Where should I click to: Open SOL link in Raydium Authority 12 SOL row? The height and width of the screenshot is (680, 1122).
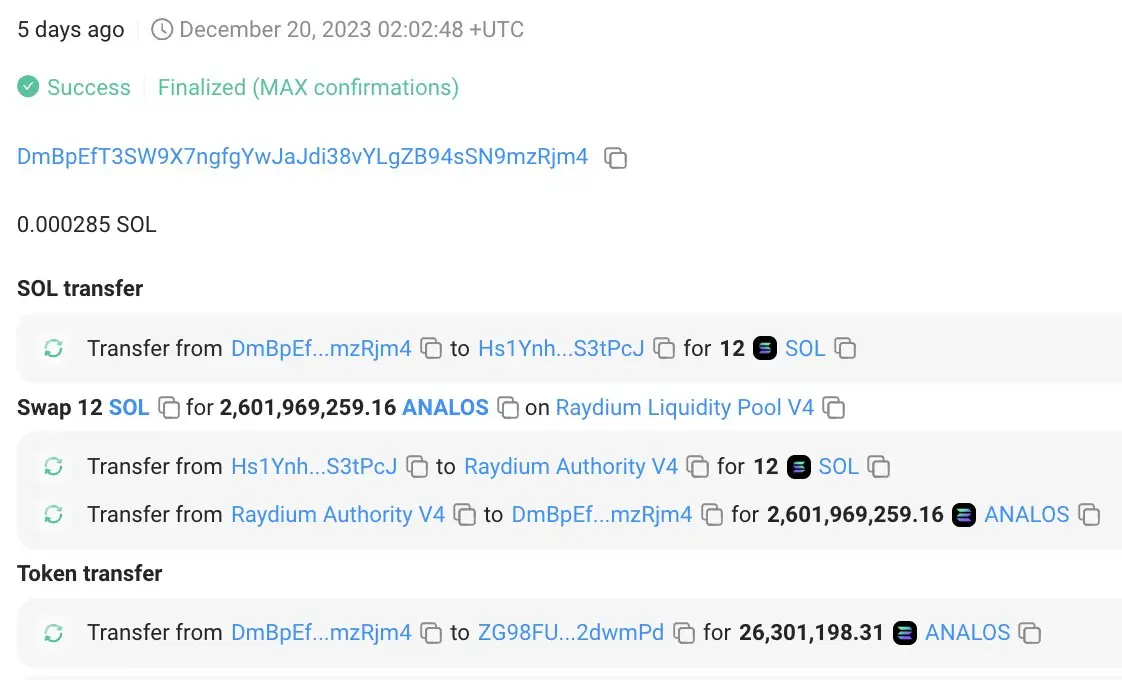click(x=839, y=467)
